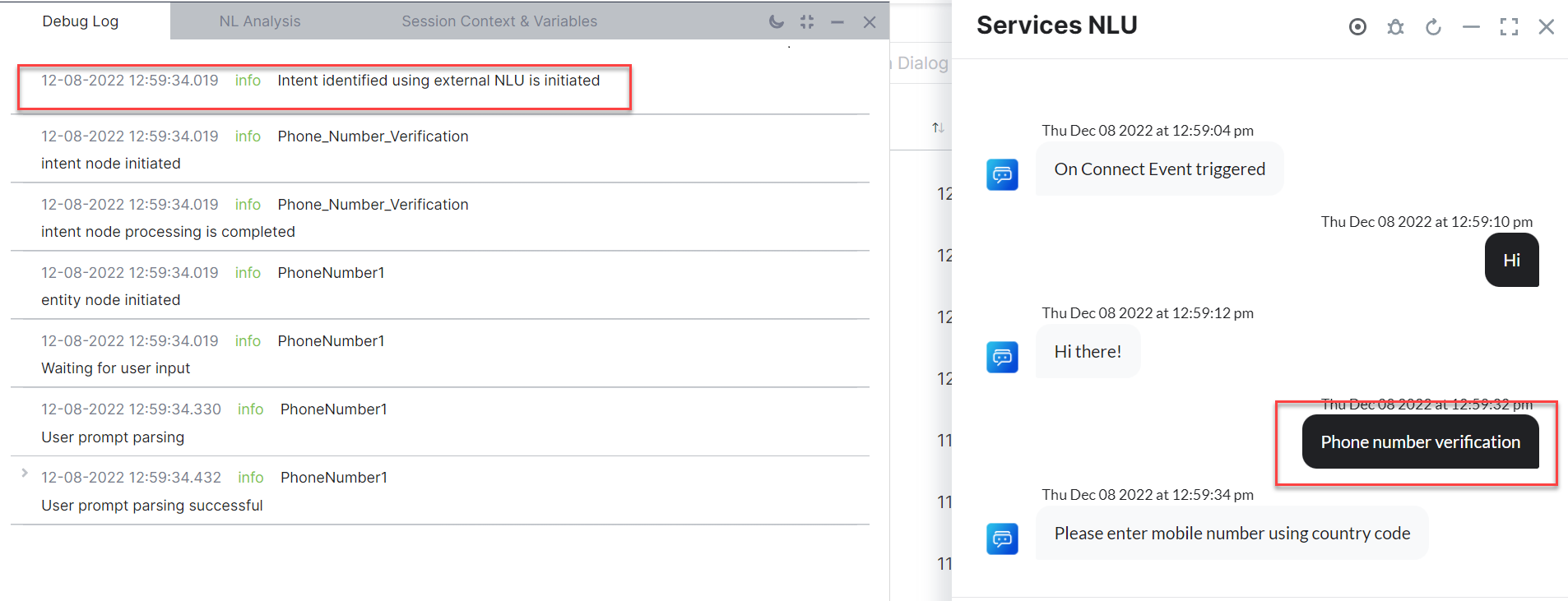Expand the 'User prompt parsing successful' log entry

click(25, 473)
